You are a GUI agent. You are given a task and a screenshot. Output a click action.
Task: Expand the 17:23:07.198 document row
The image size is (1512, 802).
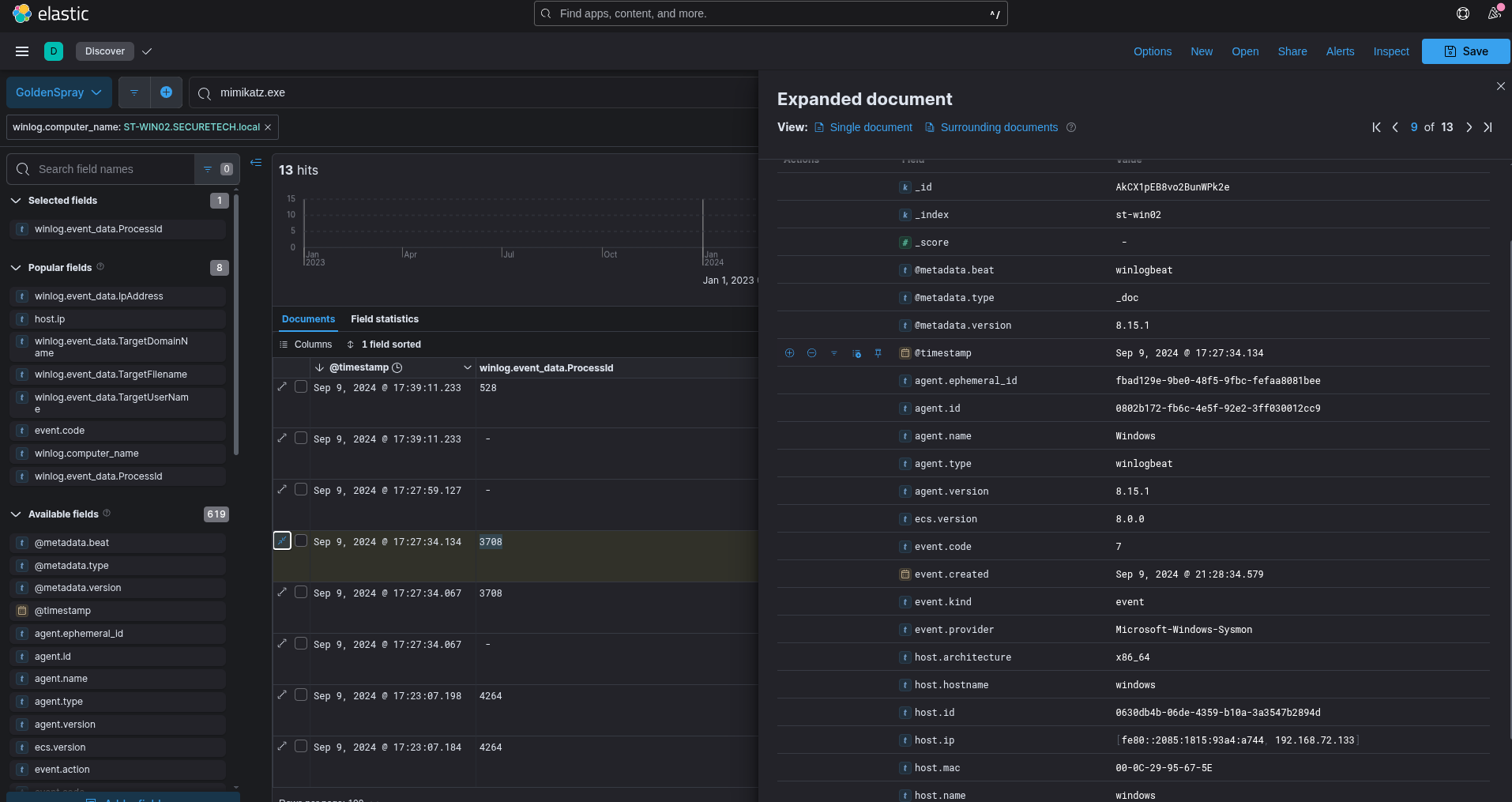pos(282,695)
